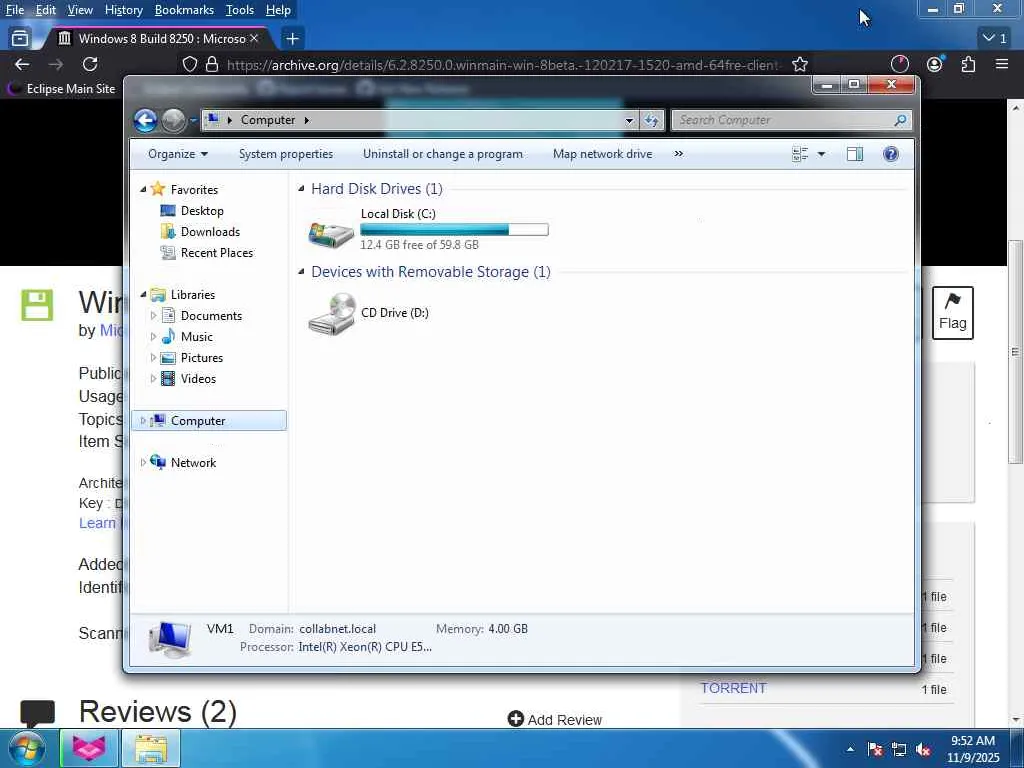
Task: Collapse the Libraries group arrow
Action: [x=144, y=295]
